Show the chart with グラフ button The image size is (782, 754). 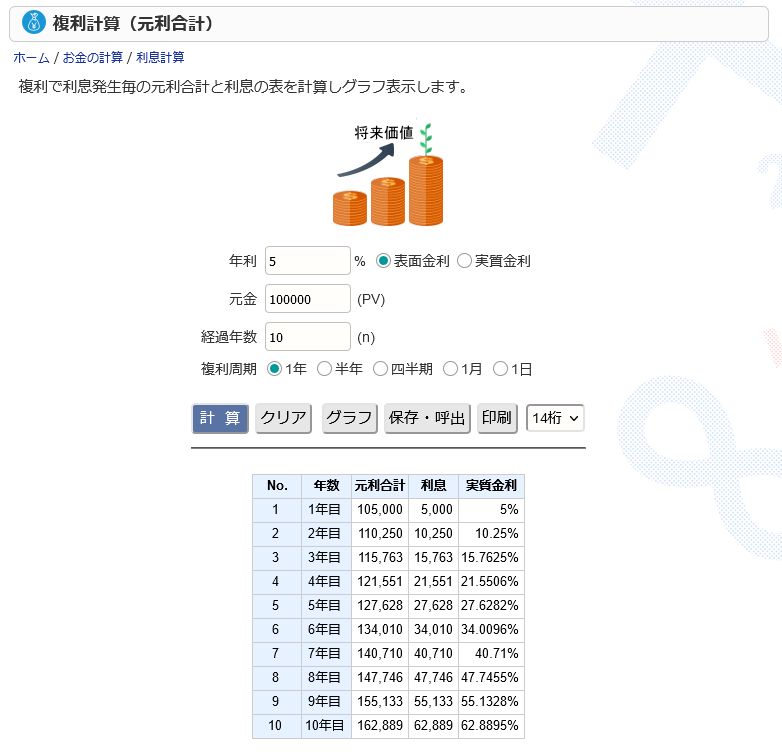pos(349,418)
